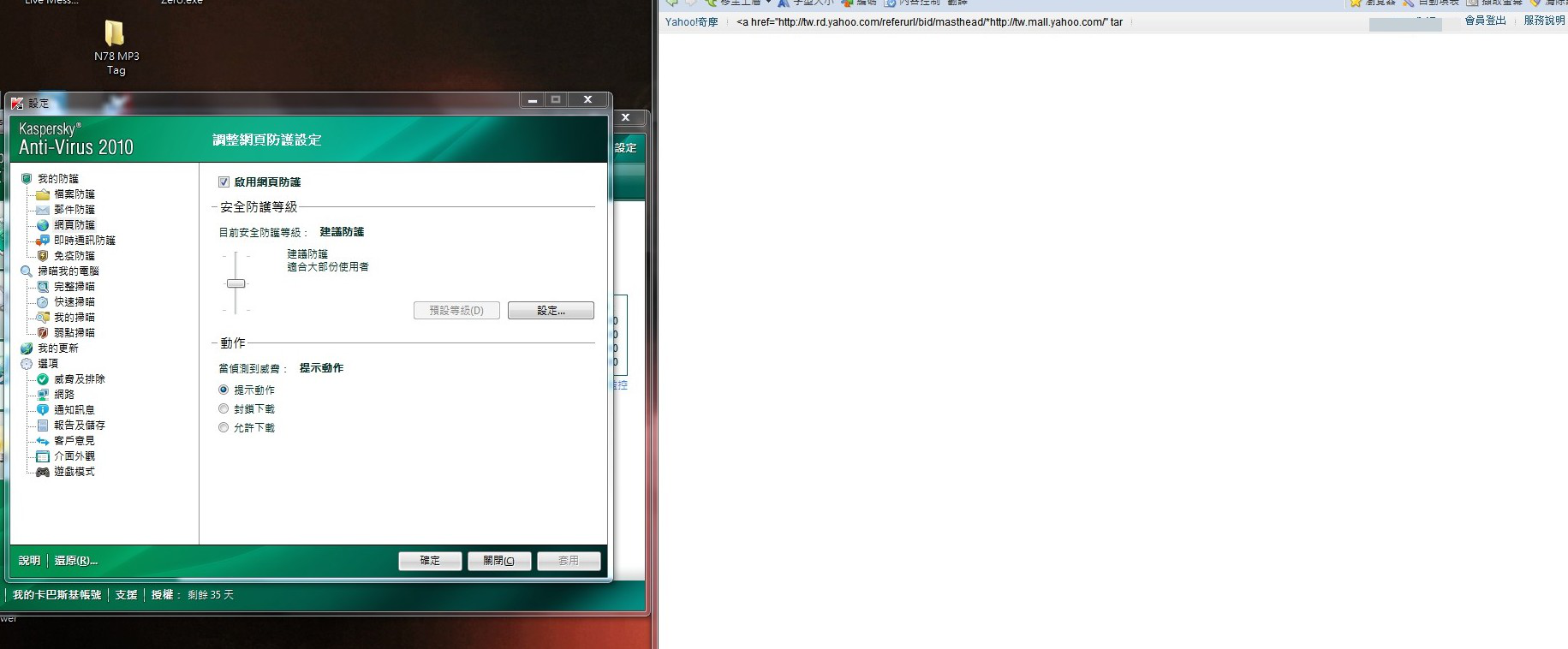Open 報告及儲存 icon in tree
This screenshot has height=649, width=1568.
(43, 426)
